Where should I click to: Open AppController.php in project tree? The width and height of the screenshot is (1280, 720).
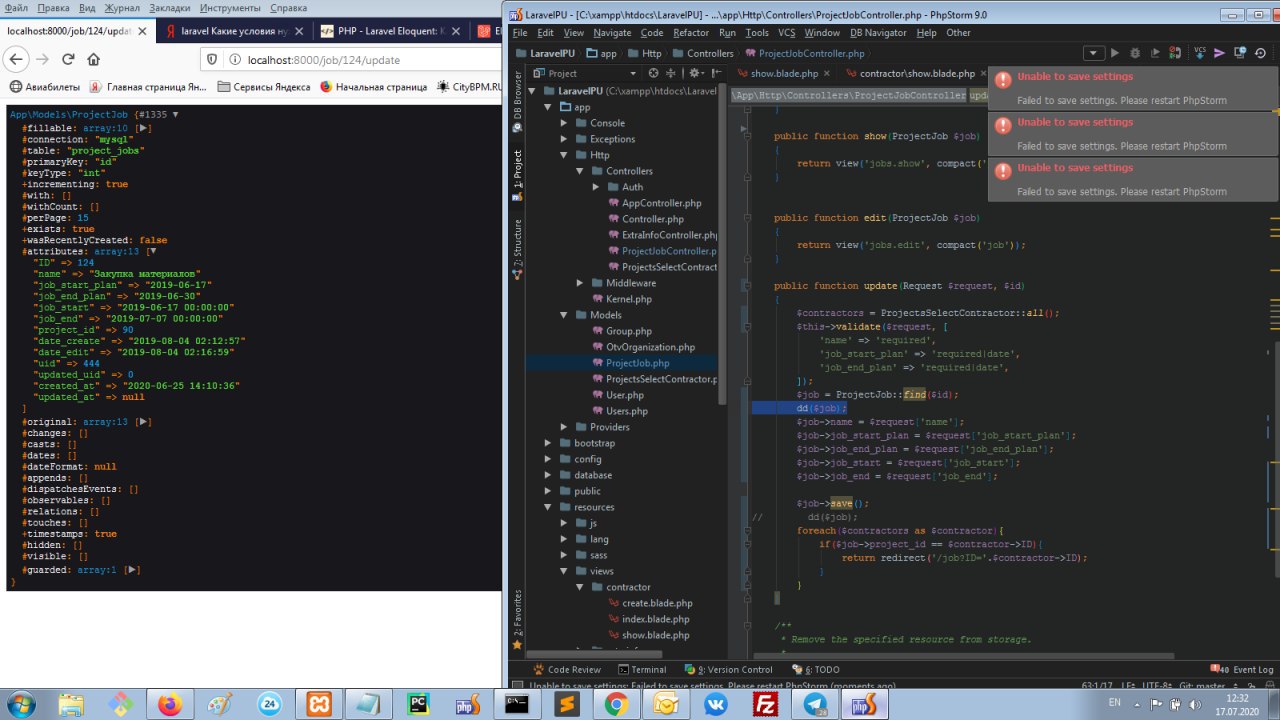661,203
